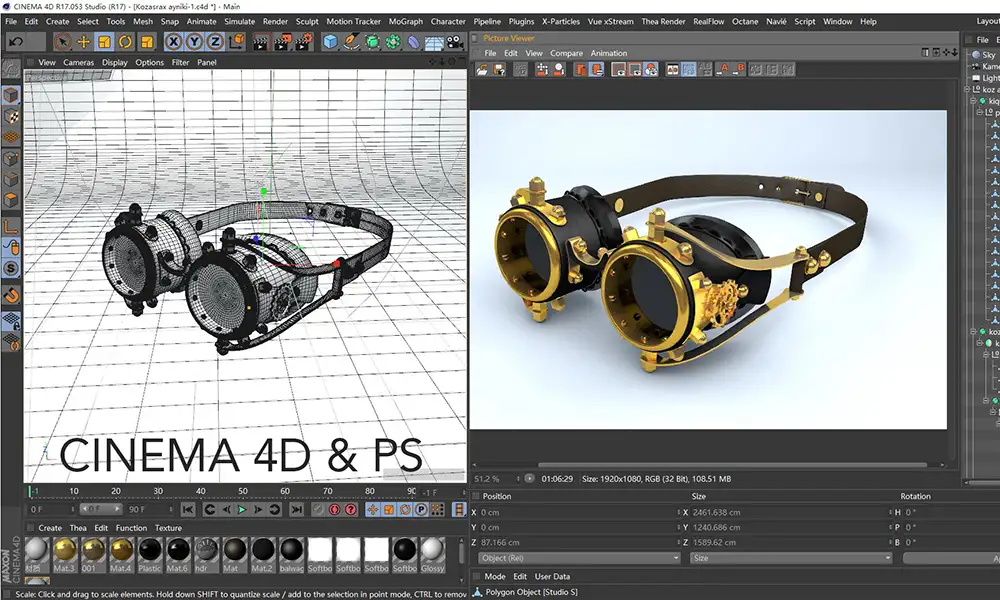
Task: Click the Floor environment object icon
Action: click(434, 43)
